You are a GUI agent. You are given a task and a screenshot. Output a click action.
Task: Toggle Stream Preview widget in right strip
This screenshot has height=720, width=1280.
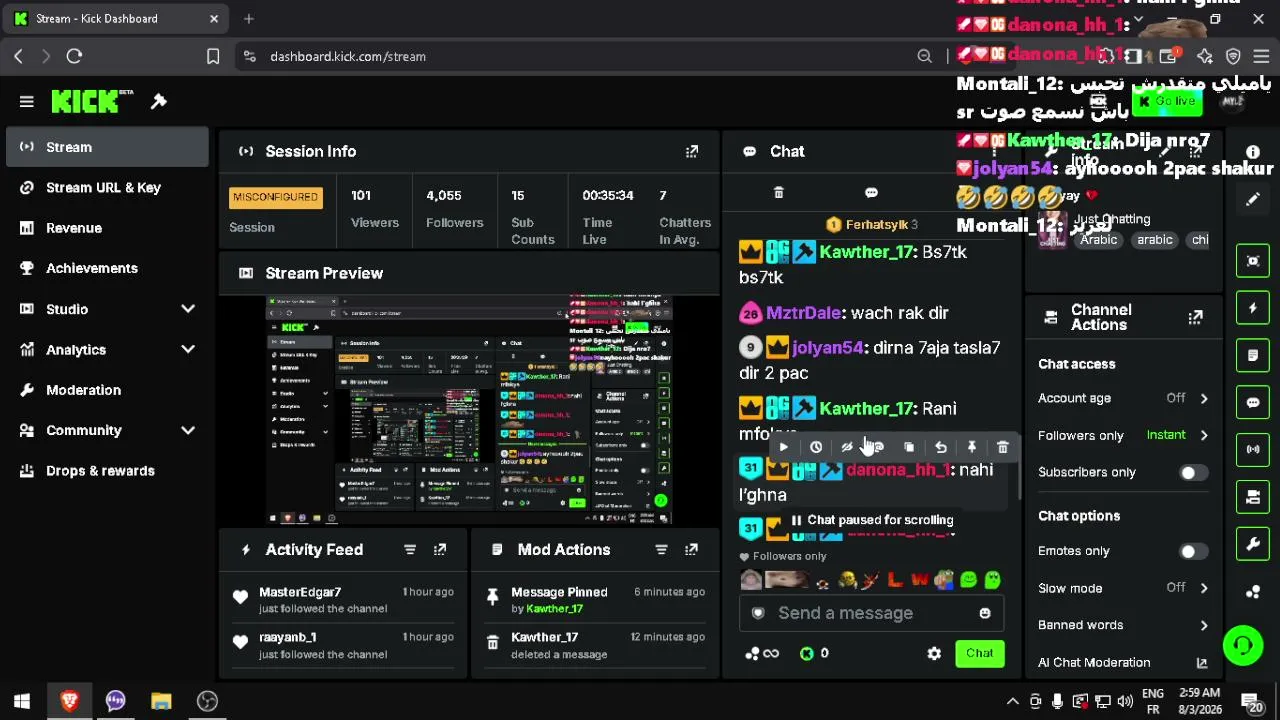tap(1253, 261)
